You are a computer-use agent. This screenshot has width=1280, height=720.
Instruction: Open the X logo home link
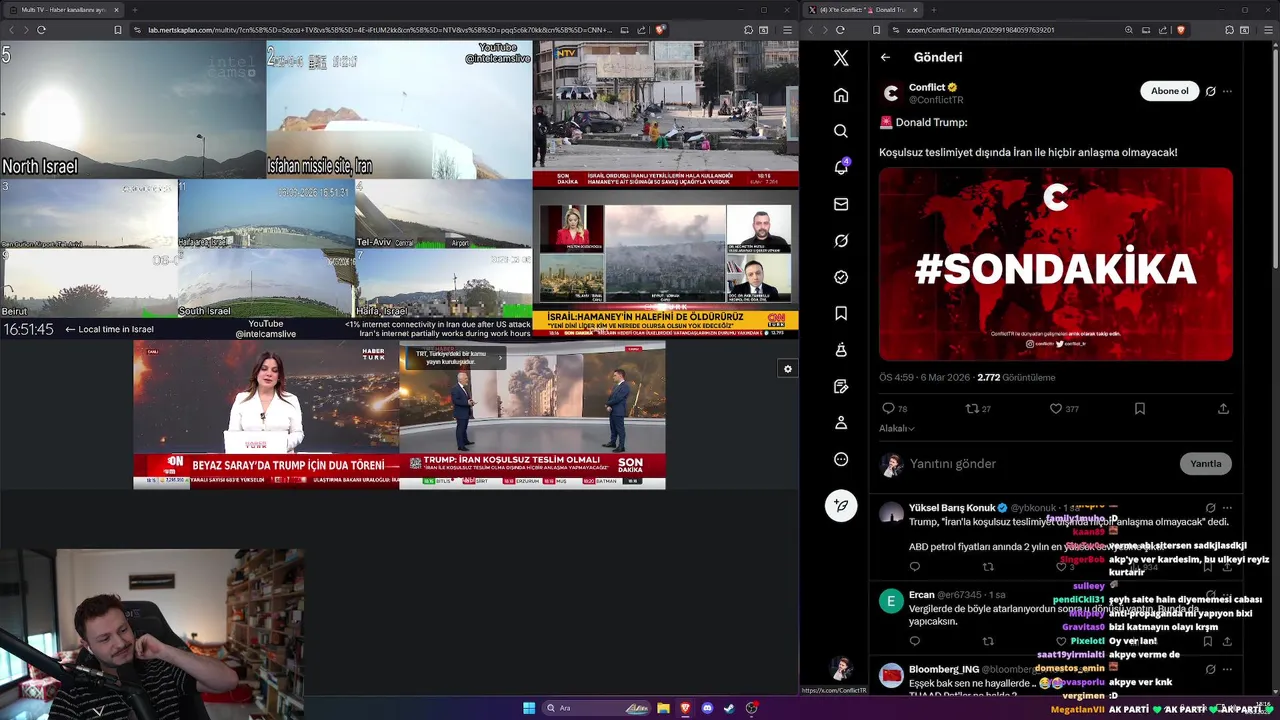click(x=841, y=58)
